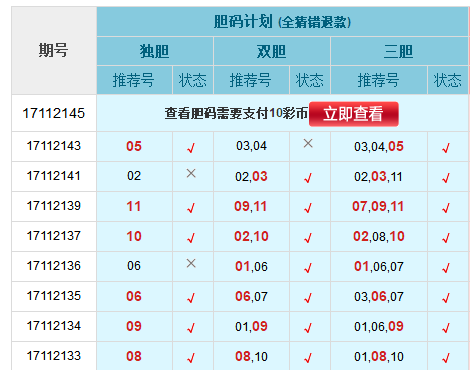This screenshot has width=470, height=370.
Task: Click 双胆 numbers 02,10
Action: 251,236
